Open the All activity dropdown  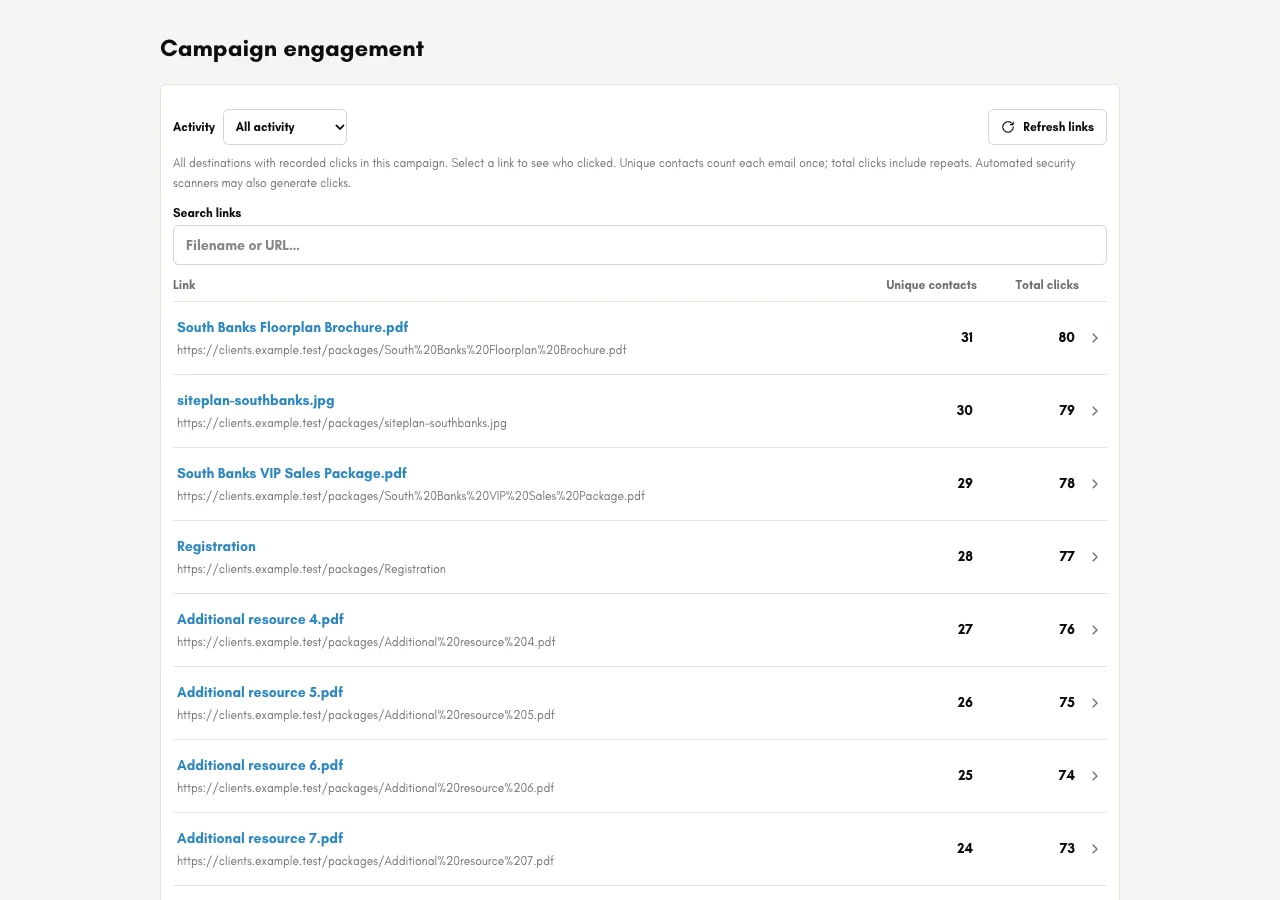(x=285, y=127)
